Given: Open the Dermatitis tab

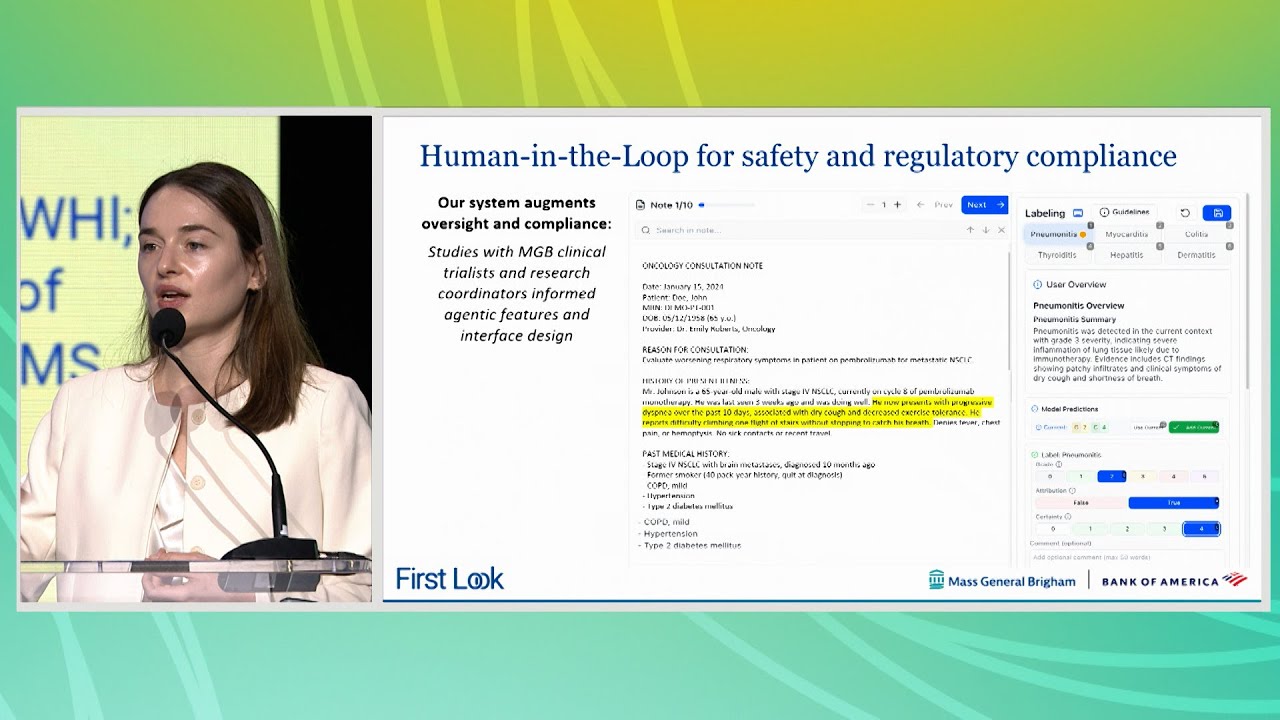Looking at the screenshot, I should (x=1196, y=255).
